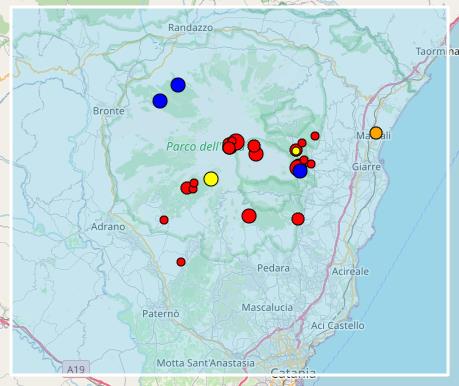Select the yellow marker southwest of park center
Screen dimensions: 459x386
point(211,179)
